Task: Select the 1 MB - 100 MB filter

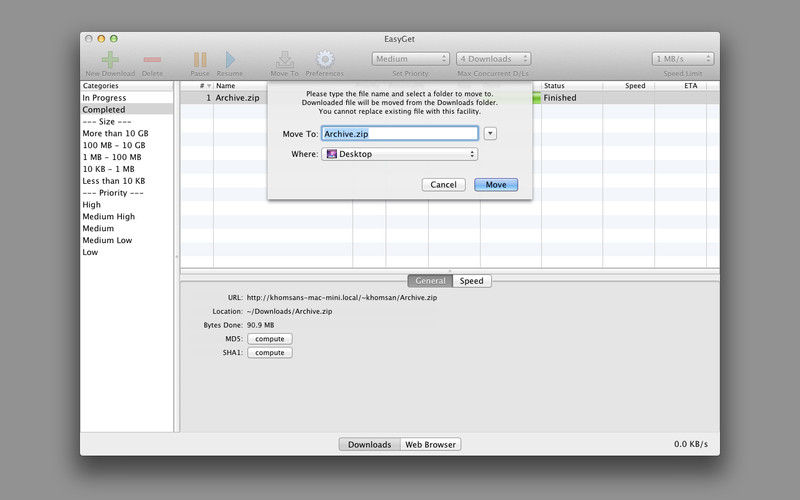Action: click(127, 157)
